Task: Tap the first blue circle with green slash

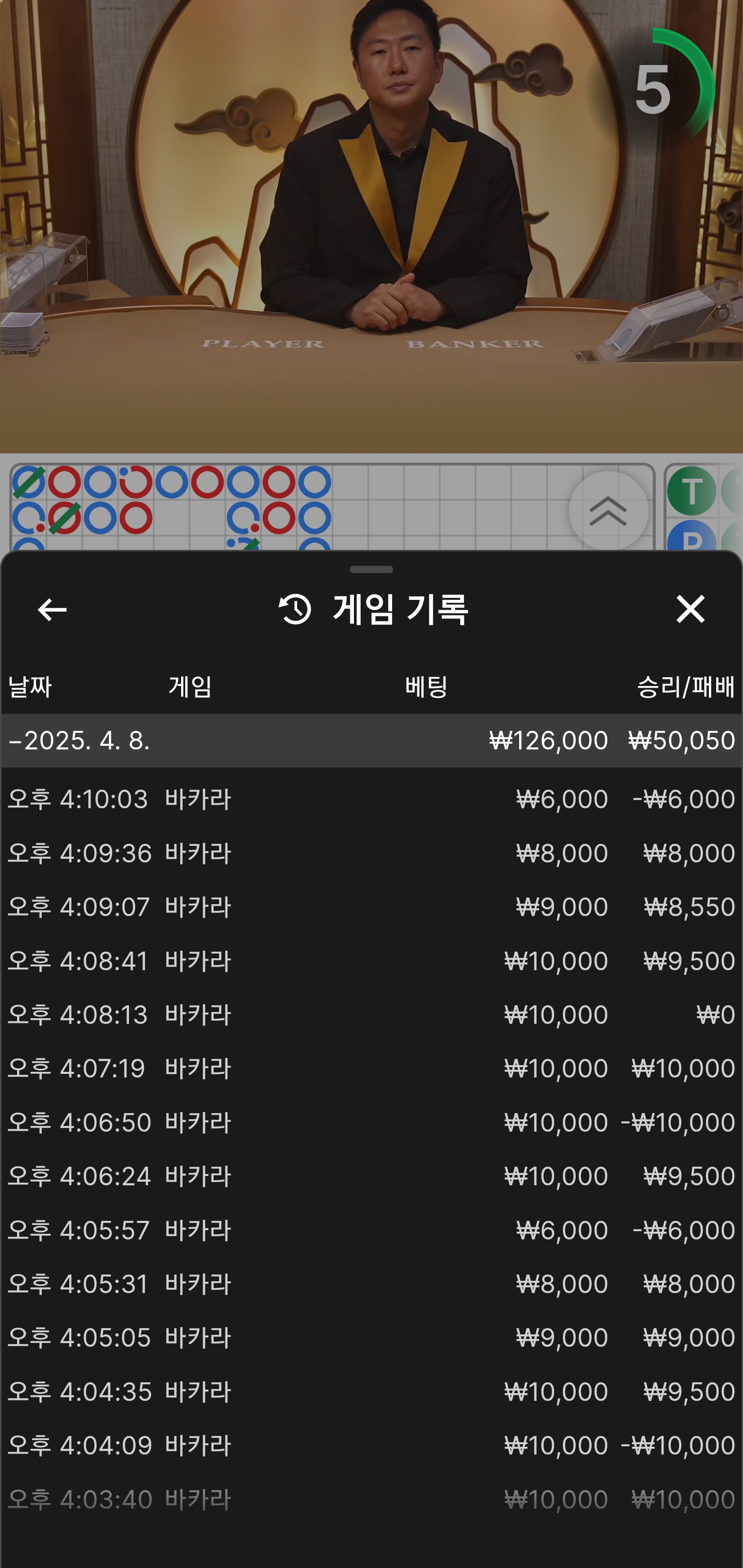Action: [28, 482]
